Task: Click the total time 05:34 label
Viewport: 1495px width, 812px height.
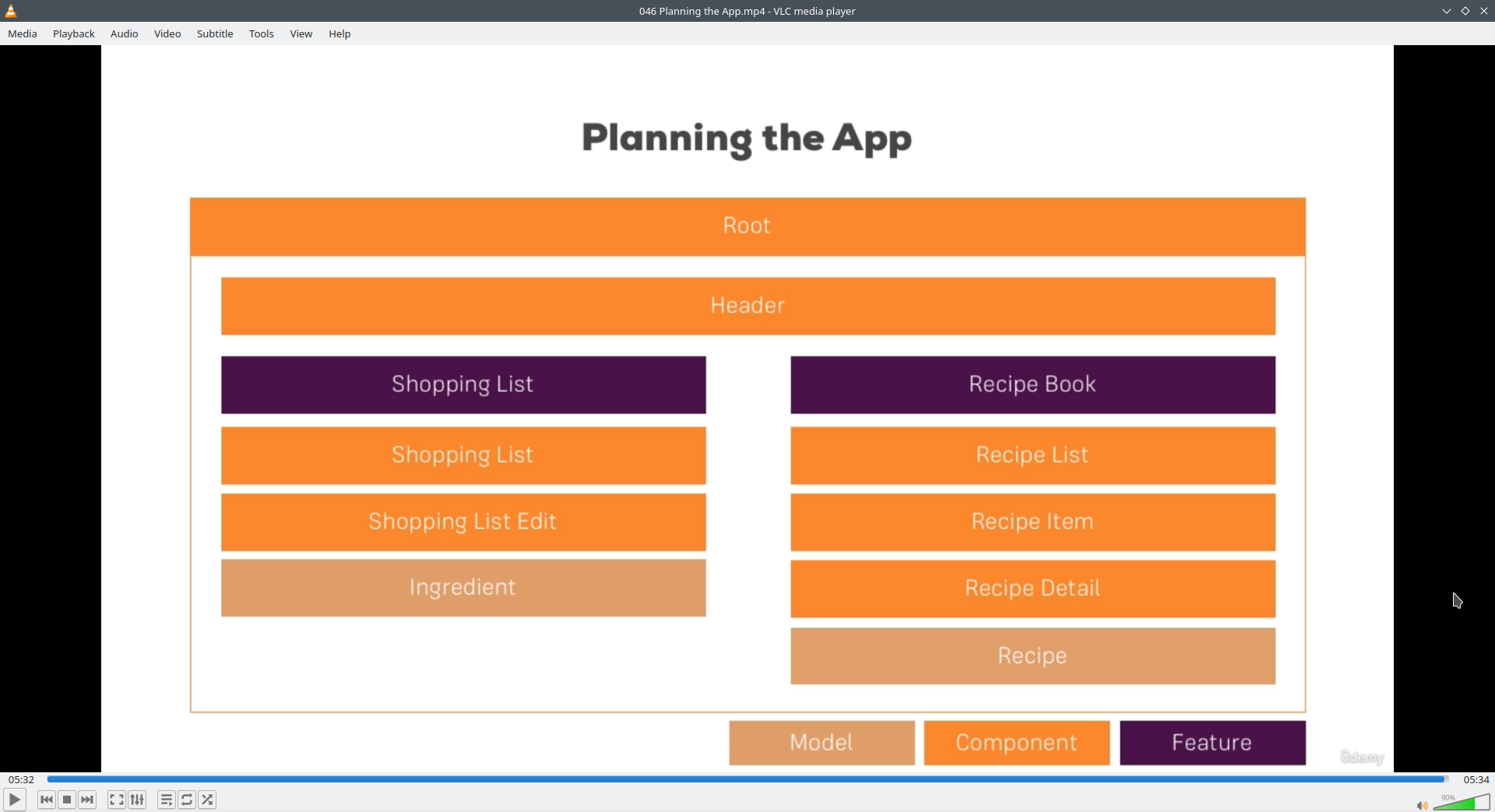Action: tap(1476, 779)
